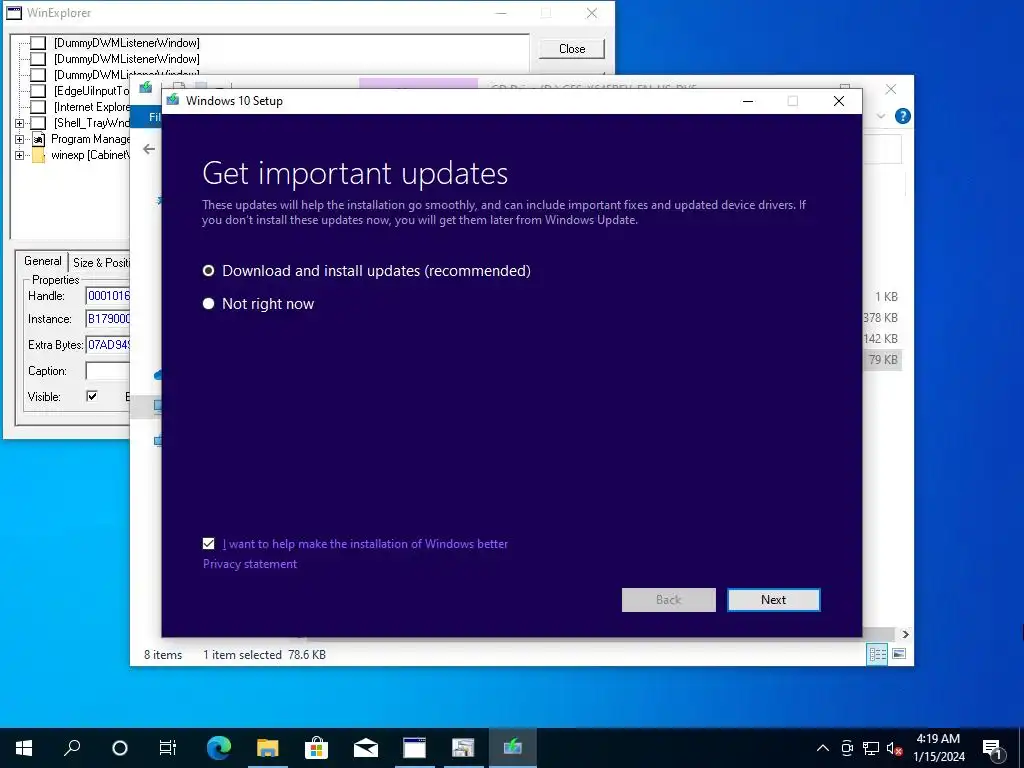
Task: Open Cortana from the taskbar
Action: (120, 748)
